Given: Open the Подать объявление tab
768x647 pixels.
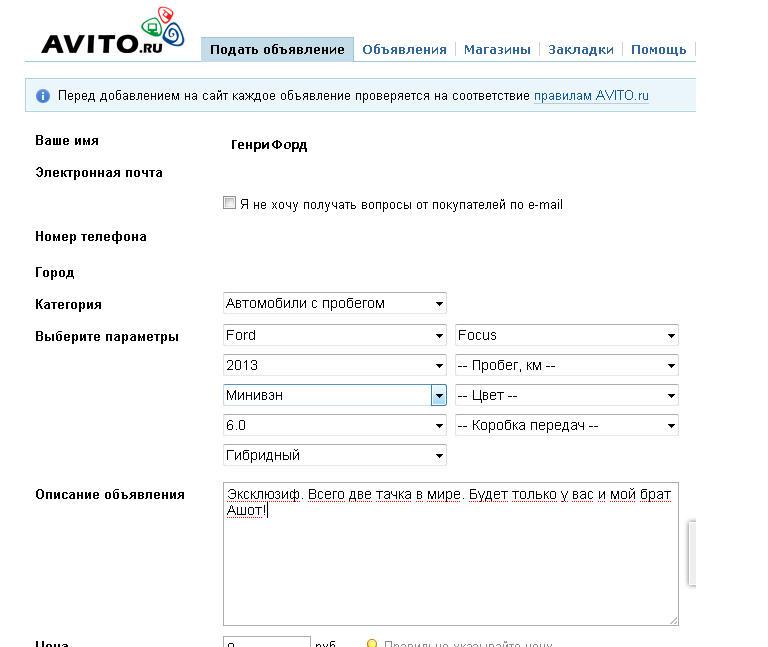Looking at the screenshot, I should tap(277, 49).
